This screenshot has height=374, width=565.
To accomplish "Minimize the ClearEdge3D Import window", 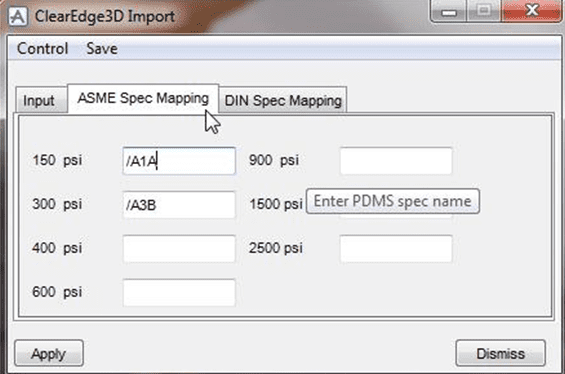I will point(449,11).
